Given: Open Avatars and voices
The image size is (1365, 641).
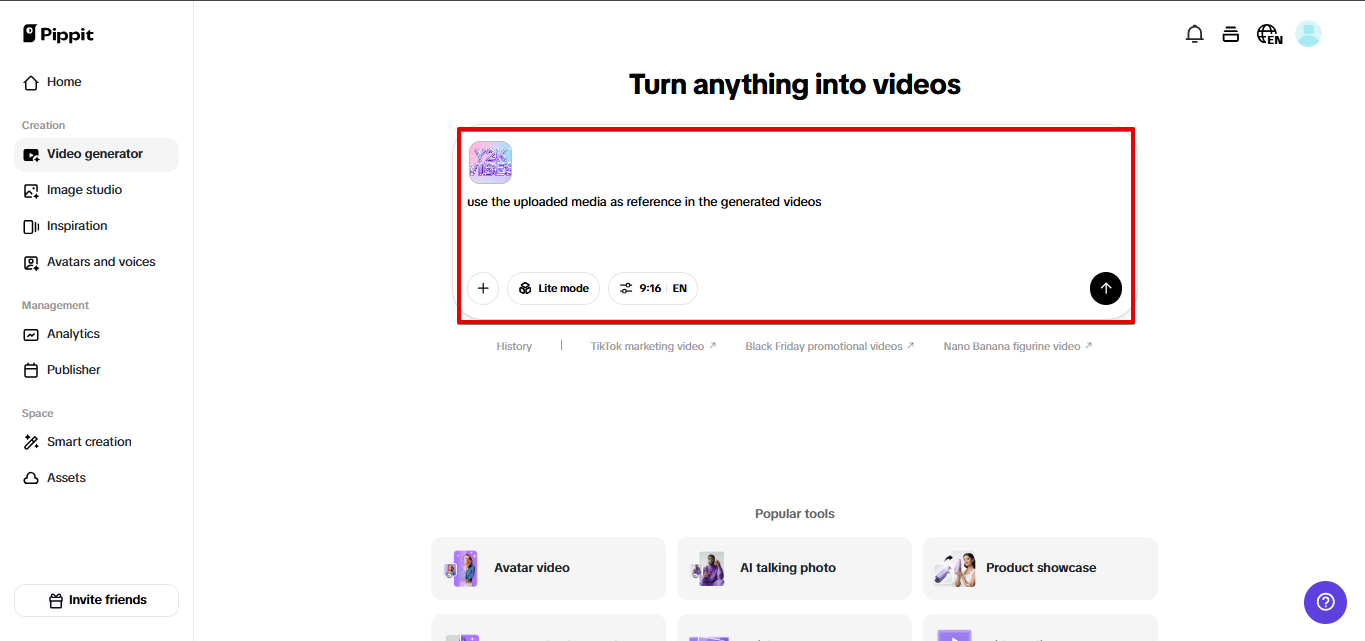Looking at the screenshot, I should click(x=101, y=261).
